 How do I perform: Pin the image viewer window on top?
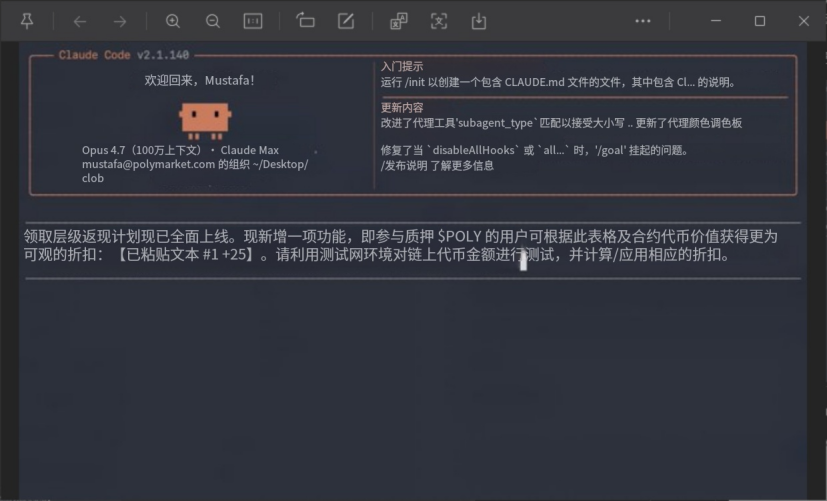click(x=27, y=21)
